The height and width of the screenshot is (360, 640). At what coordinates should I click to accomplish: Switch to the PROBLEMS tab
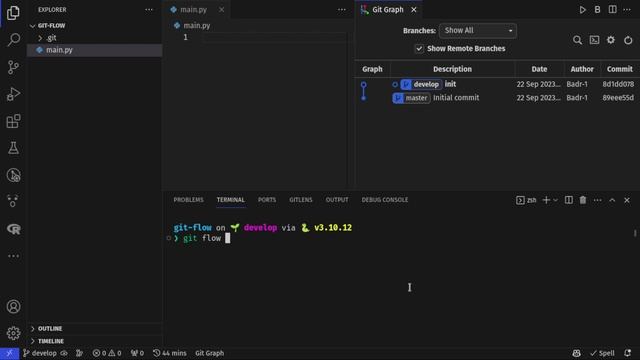188,200
